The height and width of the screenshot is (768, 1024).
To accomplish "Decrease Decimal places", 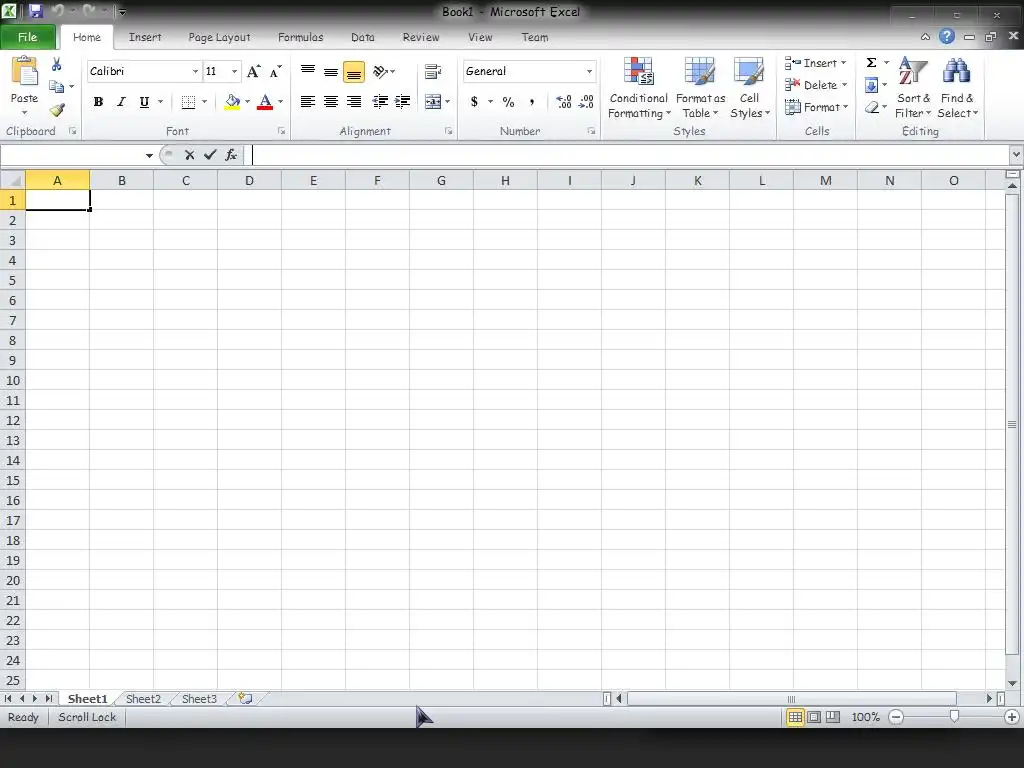I will coord(586,102).
